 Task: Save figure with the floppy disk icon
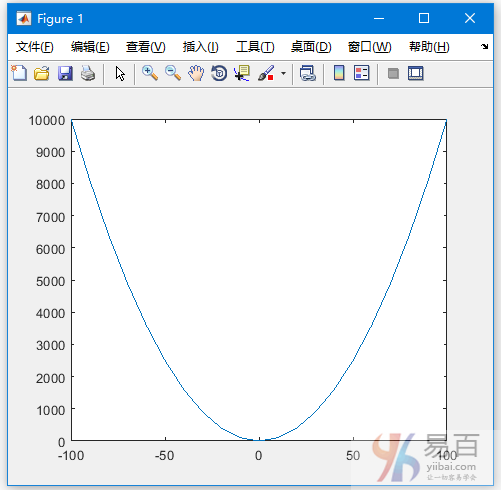click(65, 73)
